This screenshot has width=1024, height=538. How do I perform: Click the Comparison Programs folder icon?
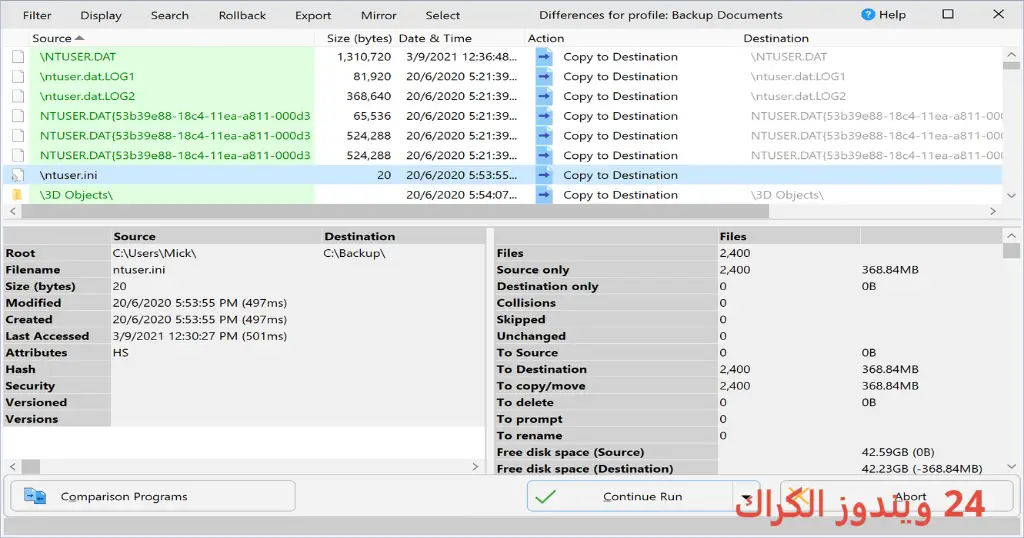coord(35,496)
